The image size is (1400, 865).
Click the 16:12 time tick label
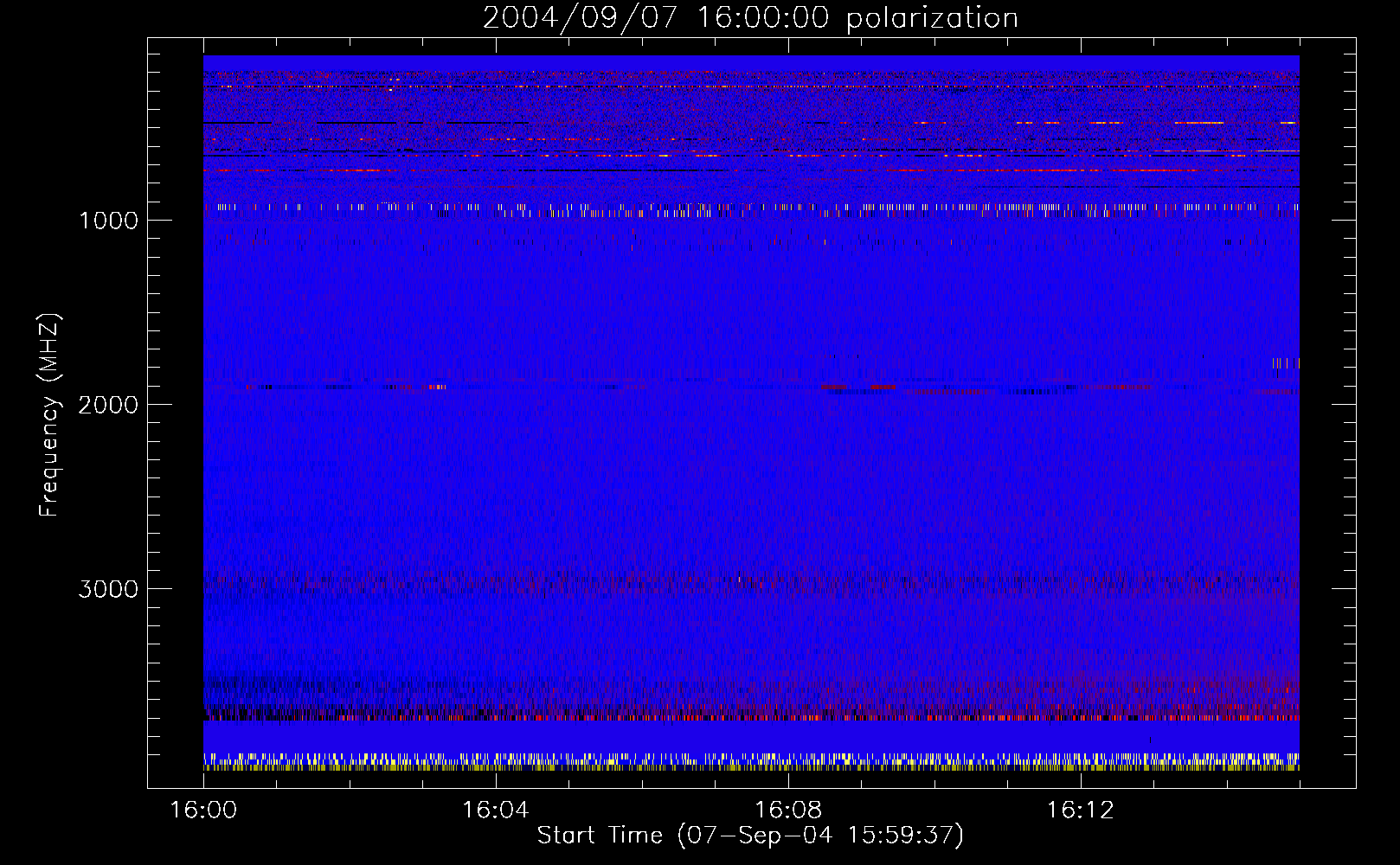pyautogui.click(x=1081, y=811)
